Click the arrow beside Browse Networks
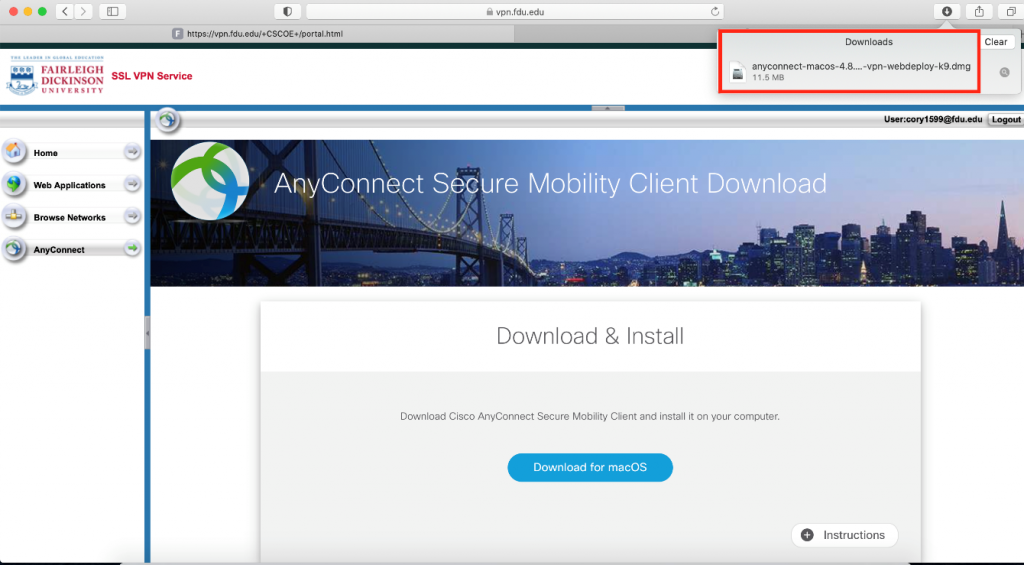The image size is (1024, 565). [133, 216]
